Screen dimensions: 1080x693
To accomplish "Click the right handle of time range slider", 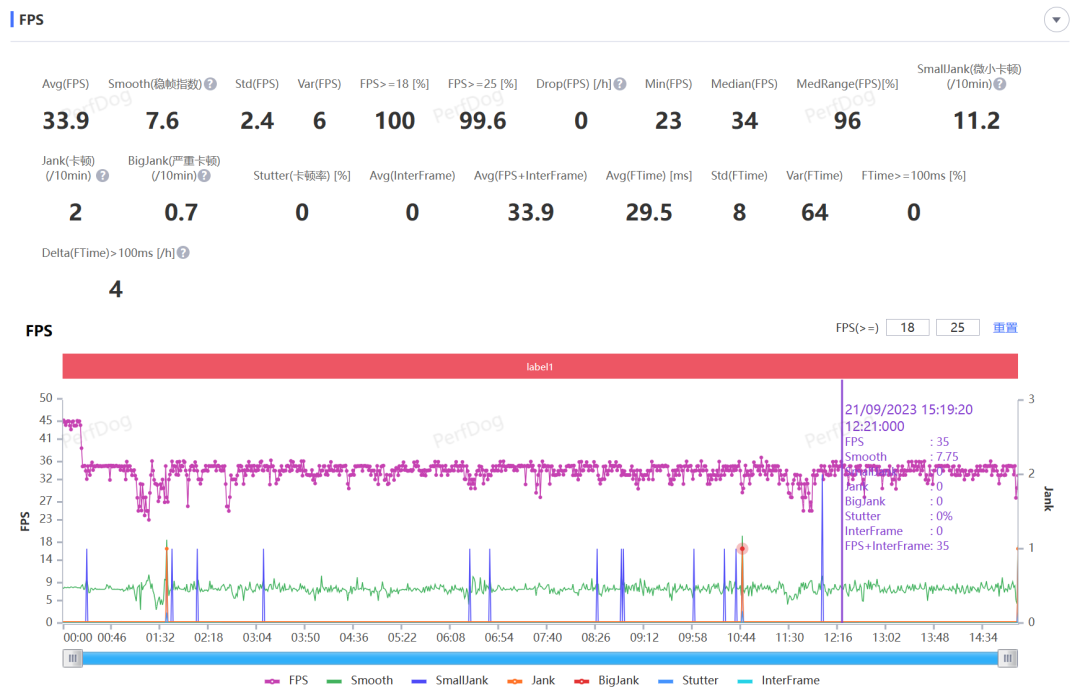I will click(x=1009, y=657).
